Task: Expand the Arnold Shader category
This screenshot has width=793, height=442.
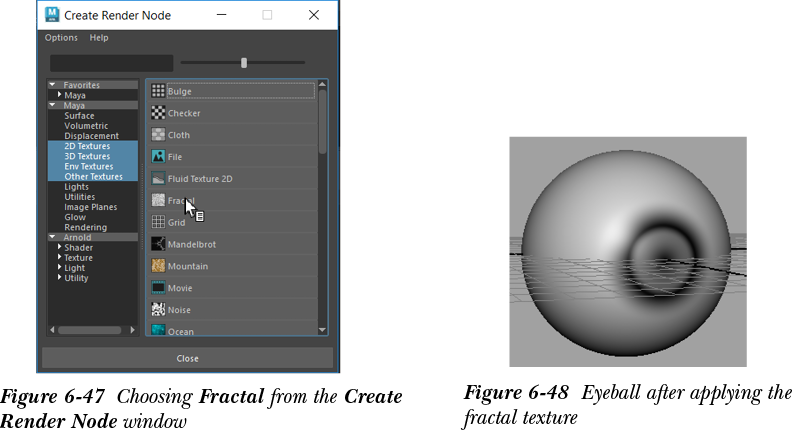Action: (x=60, y=247)
